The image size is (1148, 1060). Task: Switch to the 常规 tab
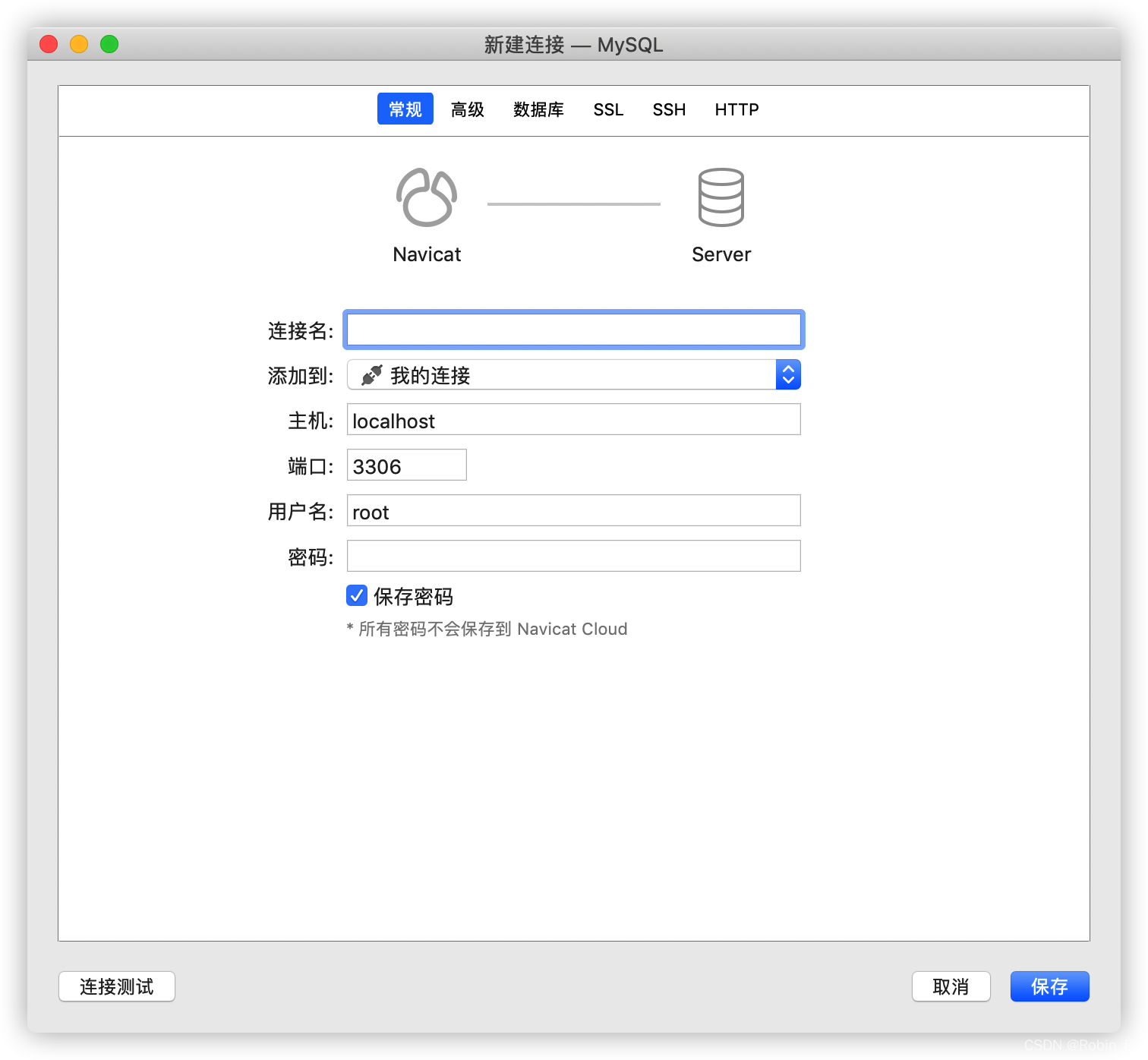(x=405, y=109)
